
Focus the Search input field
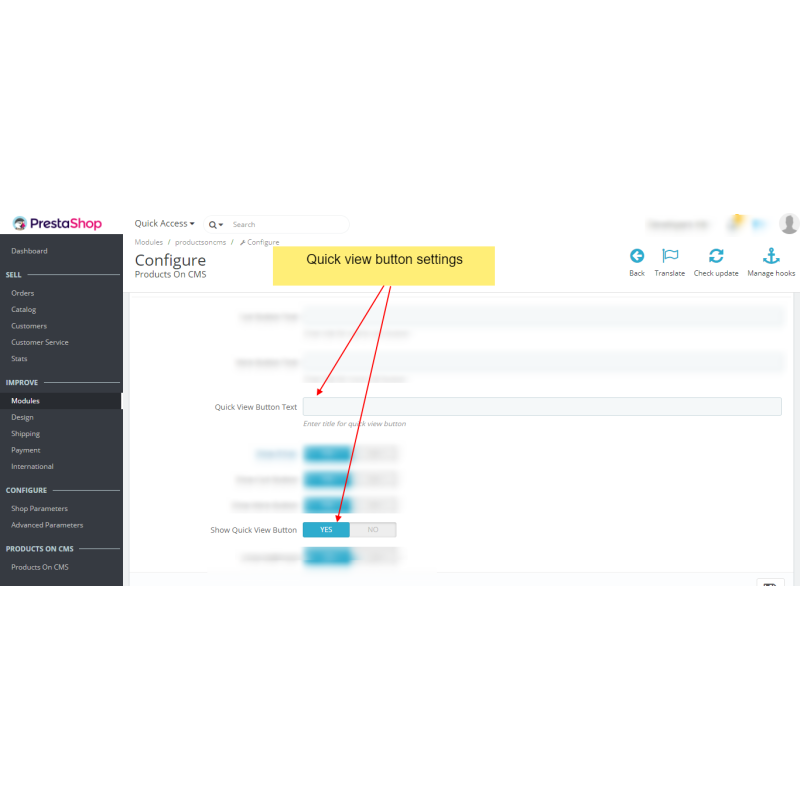(x=288, y=224)
